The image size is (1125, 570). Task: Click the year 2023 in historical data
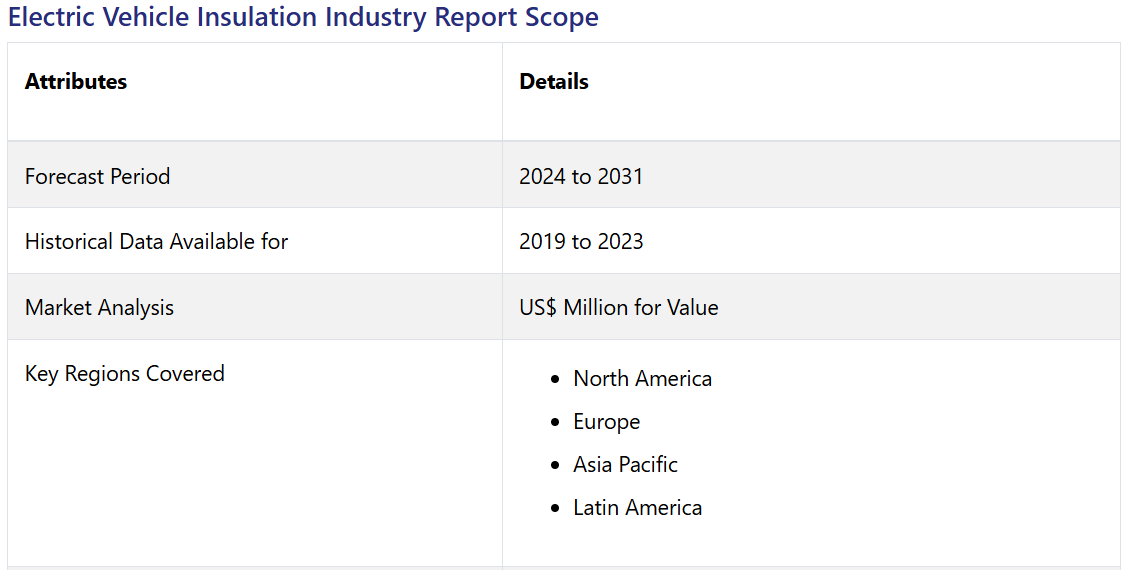pyautogui.click(x=620, y=241)
